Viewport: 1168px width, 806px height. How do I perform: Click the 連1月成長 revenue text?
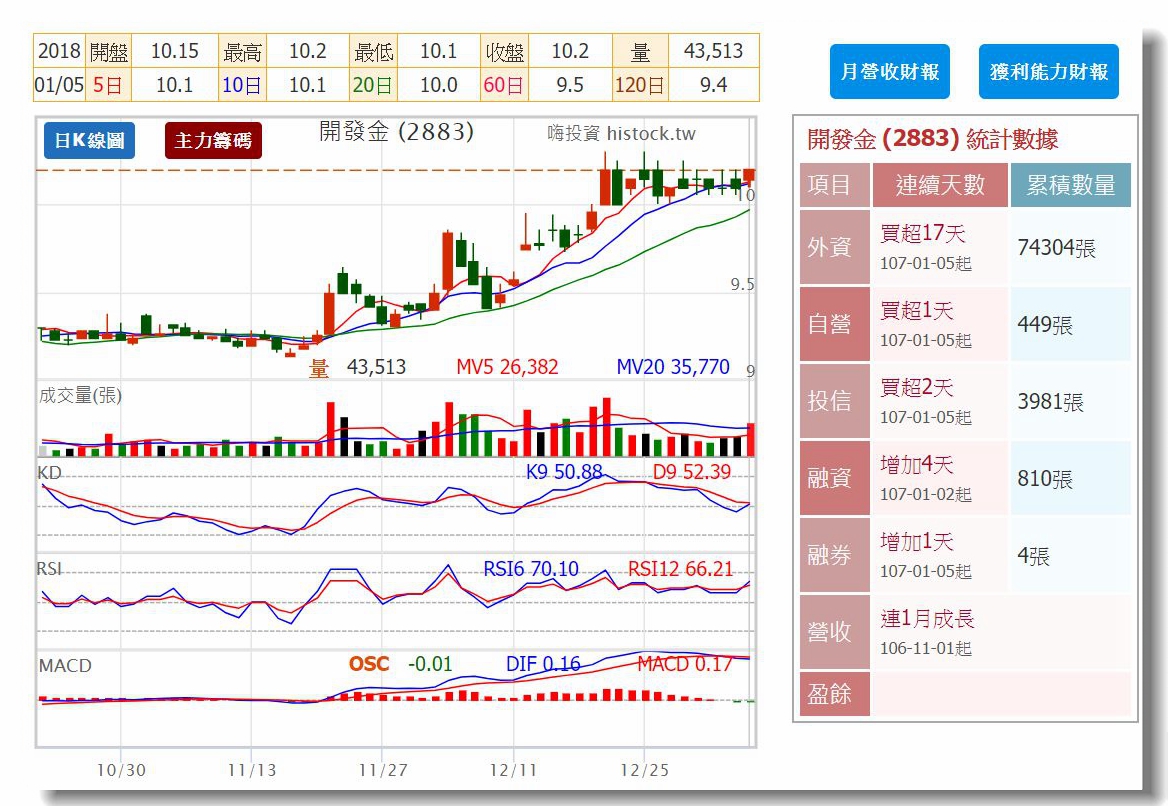(927, 618)
